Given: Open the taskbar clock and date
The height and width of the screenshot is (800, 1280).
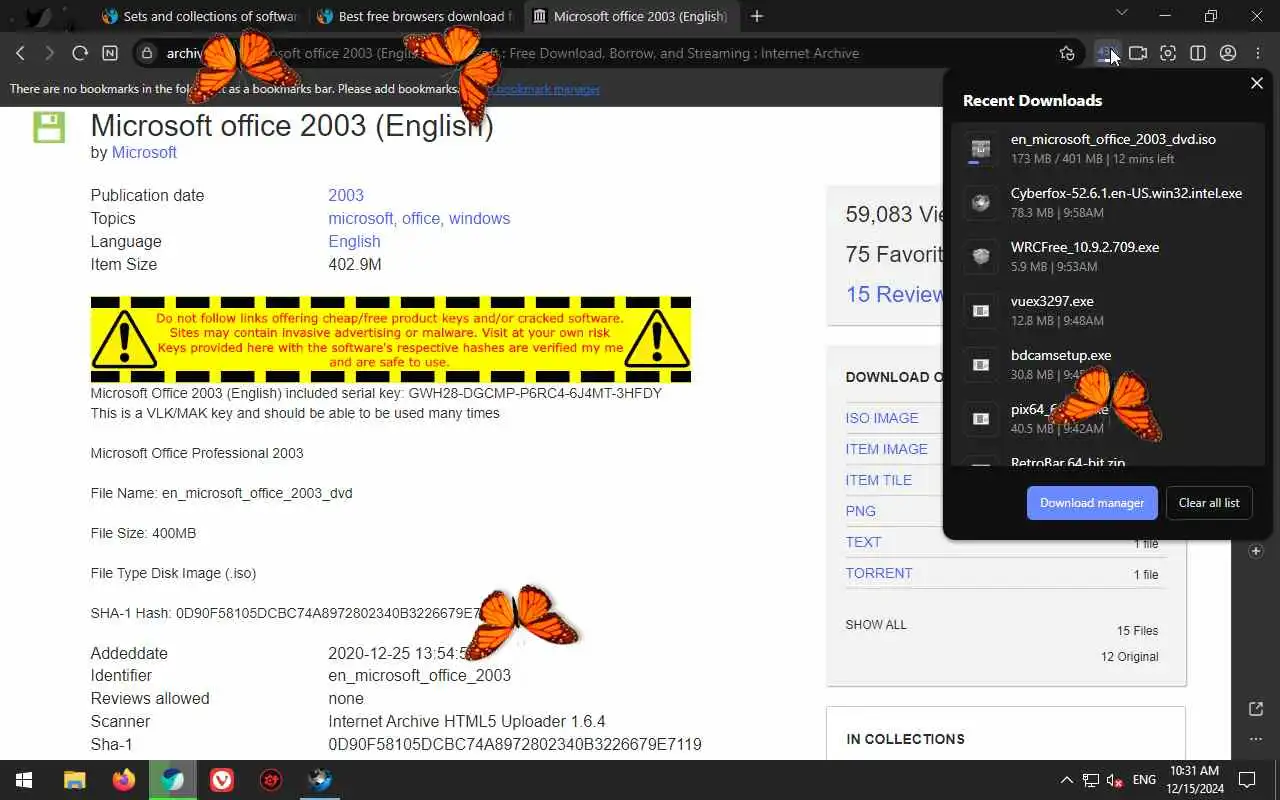Looking at the screenshot, I should (x=1194, y=780).
